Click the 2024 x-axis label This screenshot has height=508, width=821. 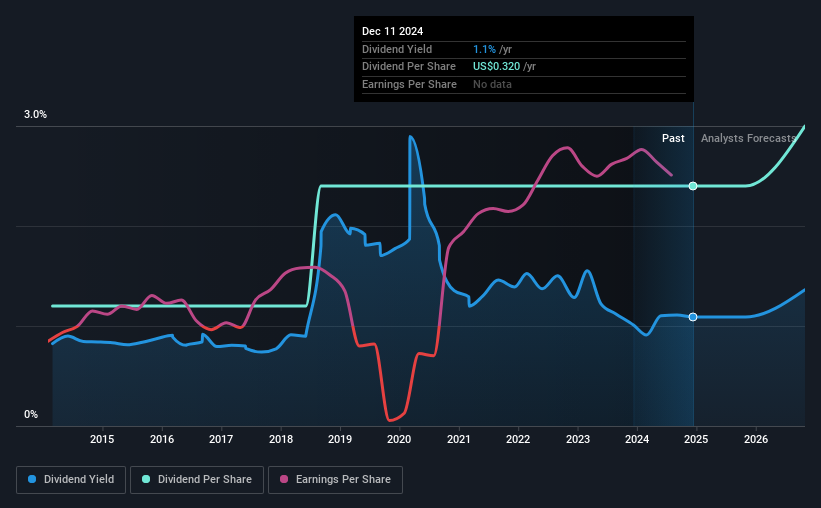(637, 439)
